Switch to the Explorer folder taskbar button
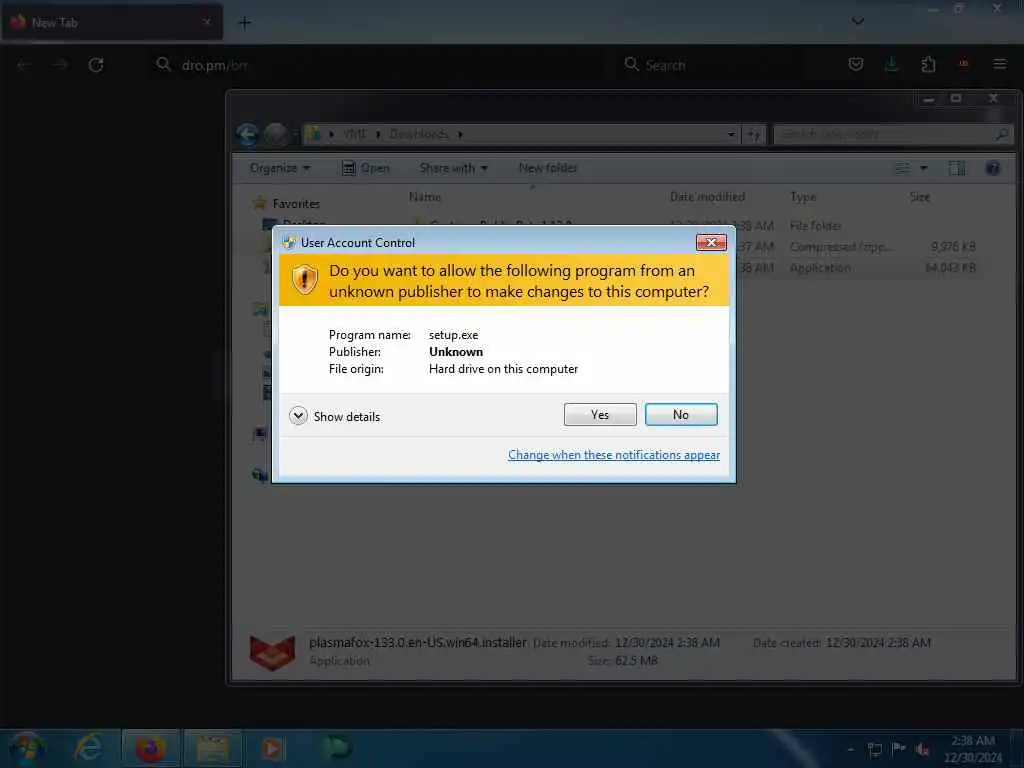Image resolution: width=1024 pixels, height=768 pixels. (213, 748)
